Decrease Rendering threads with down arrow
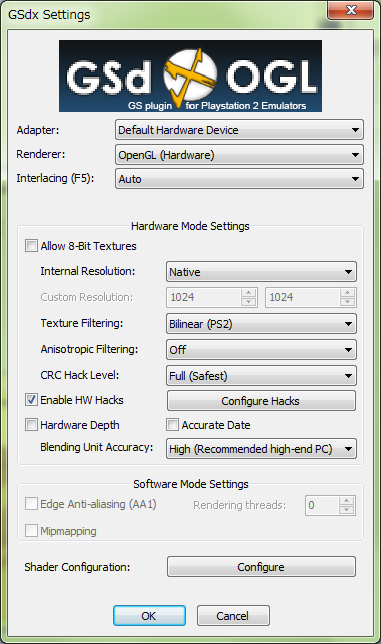 pos(347,510)
